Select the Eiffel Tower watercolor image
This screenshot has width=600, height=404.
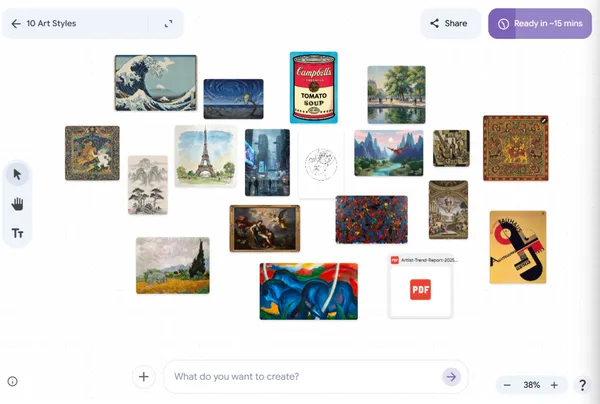[205, 156]
